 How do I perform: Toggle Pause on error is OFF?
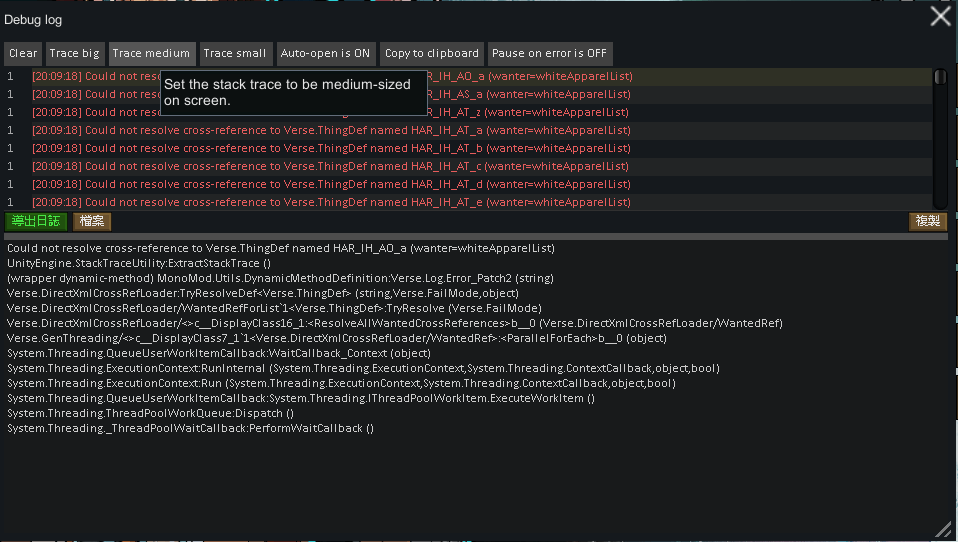click(x=549, y=54)
